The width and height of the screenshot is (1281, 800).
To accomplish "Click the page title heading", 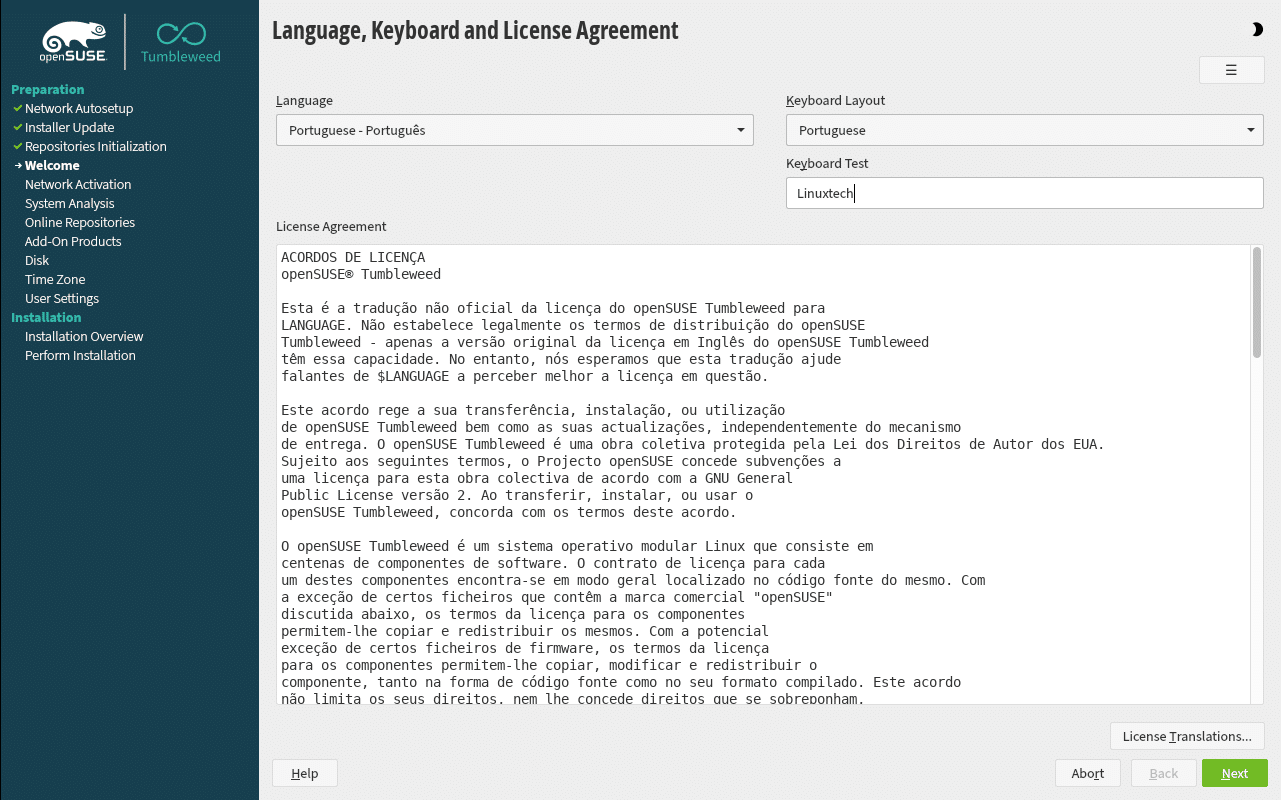I will click(x=475, y=30).
